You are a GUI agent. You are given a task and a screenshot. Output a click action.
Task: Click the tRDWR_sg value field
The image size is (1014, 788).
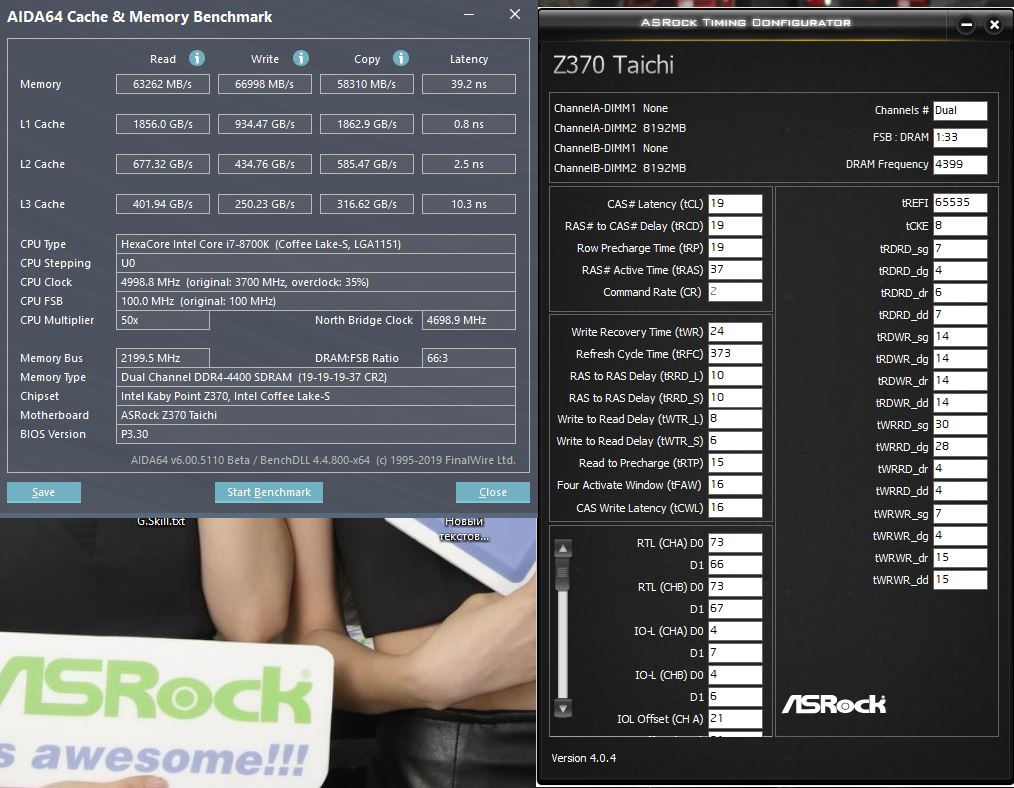tap(960, 337)
